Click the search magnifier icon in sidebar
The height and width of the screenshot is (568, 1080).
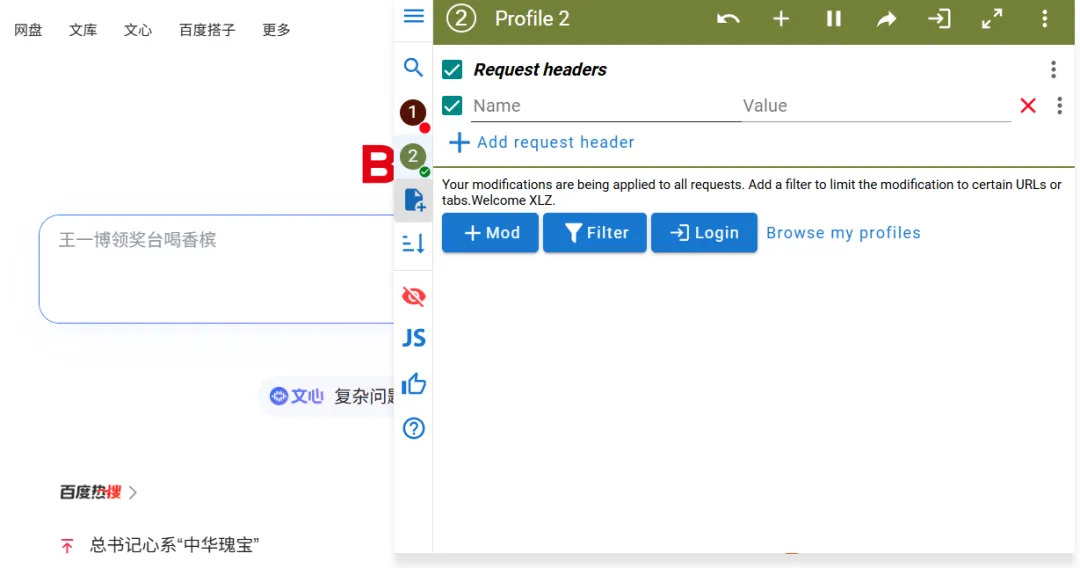(413, 67)
